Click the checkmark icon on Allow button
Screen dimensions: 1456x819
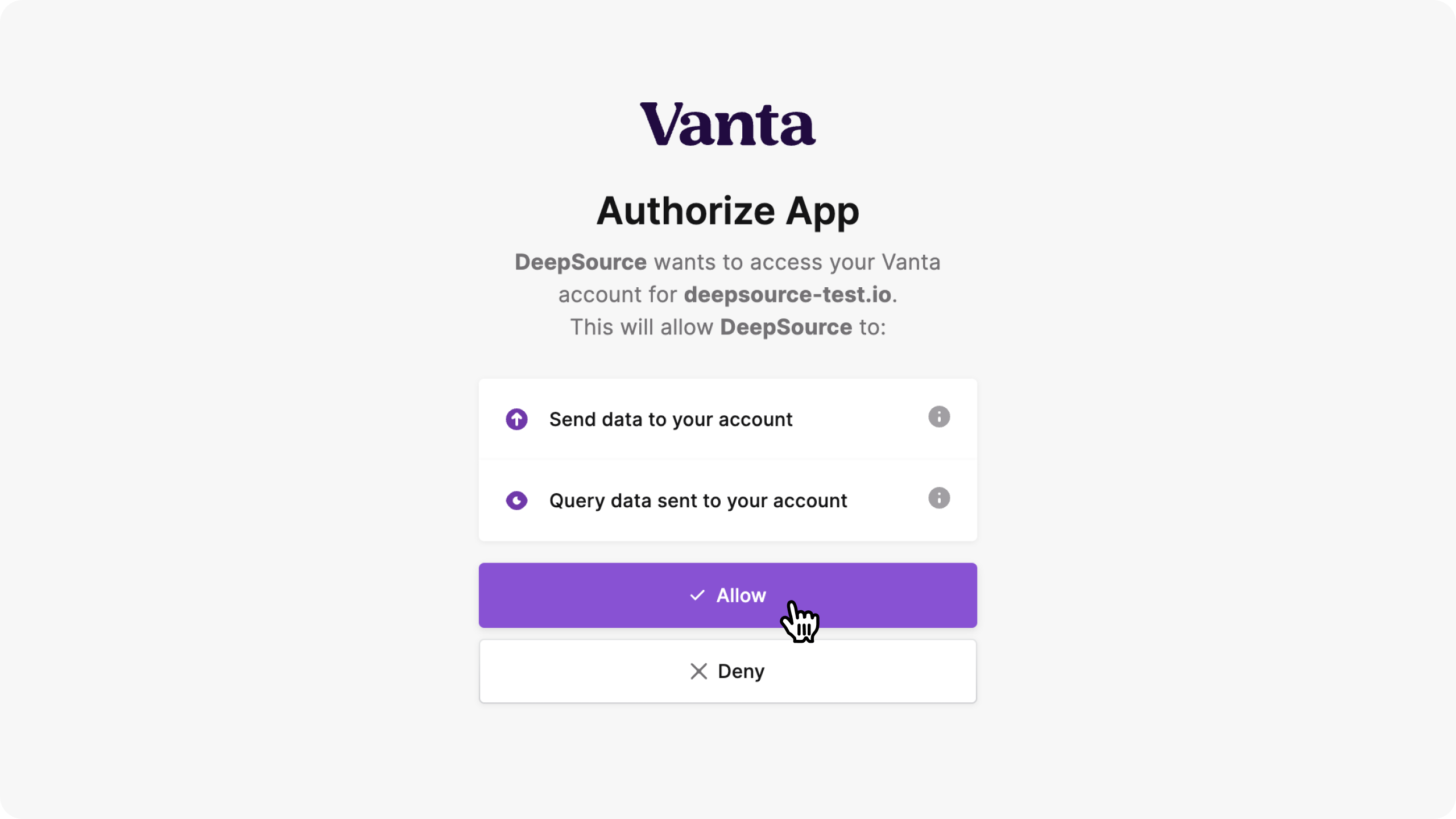(x=697, y=595)
